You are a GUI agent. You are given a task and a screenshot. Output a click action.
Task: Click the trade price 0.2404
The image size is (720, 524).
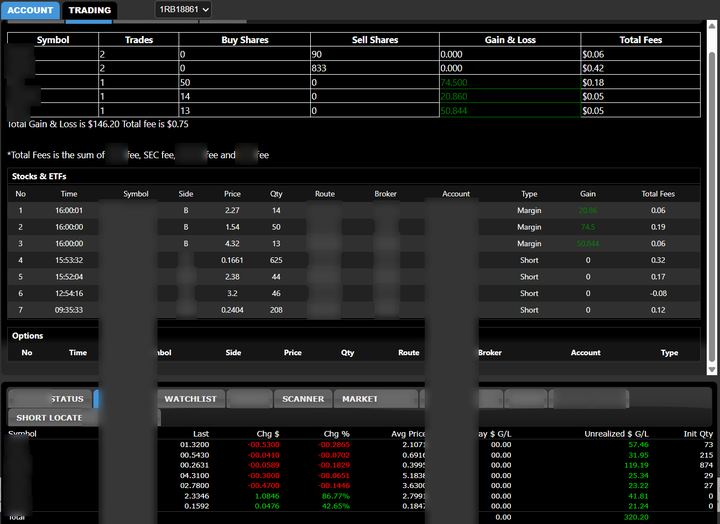pos(232,310)
